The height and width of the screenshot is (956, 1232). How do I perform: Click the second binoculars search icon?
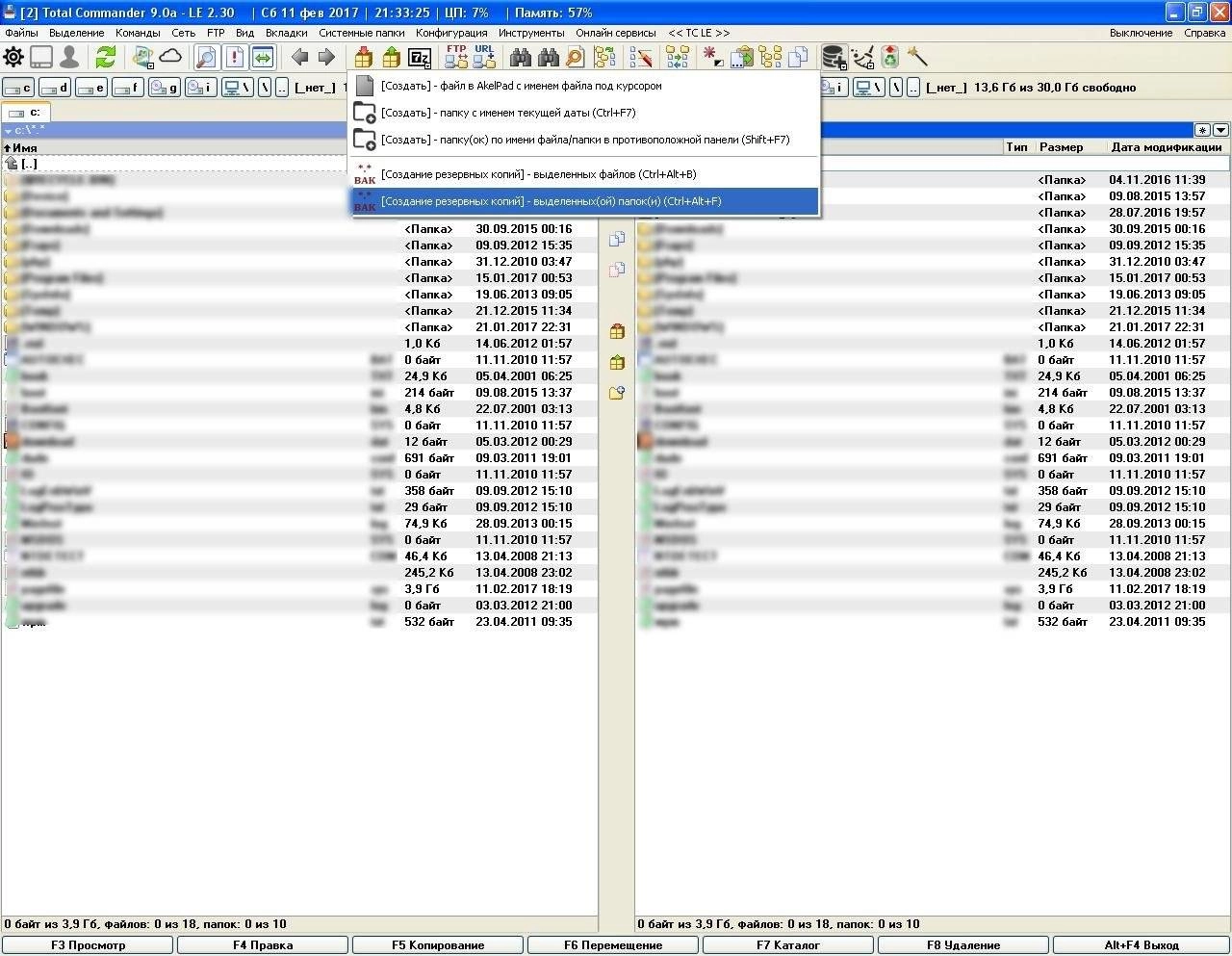549,58
